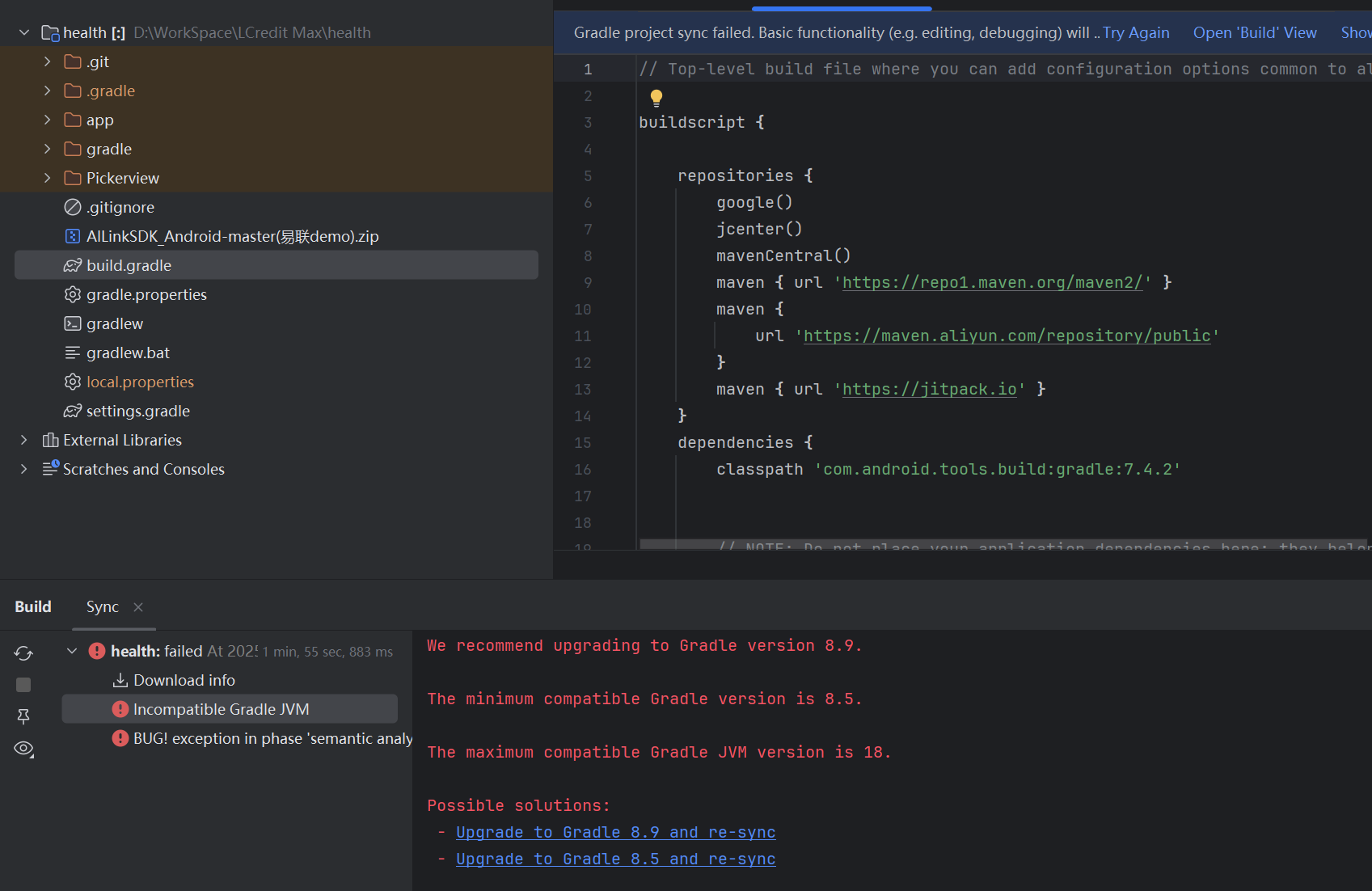Click the External Libraries icon

click(50, 440)
